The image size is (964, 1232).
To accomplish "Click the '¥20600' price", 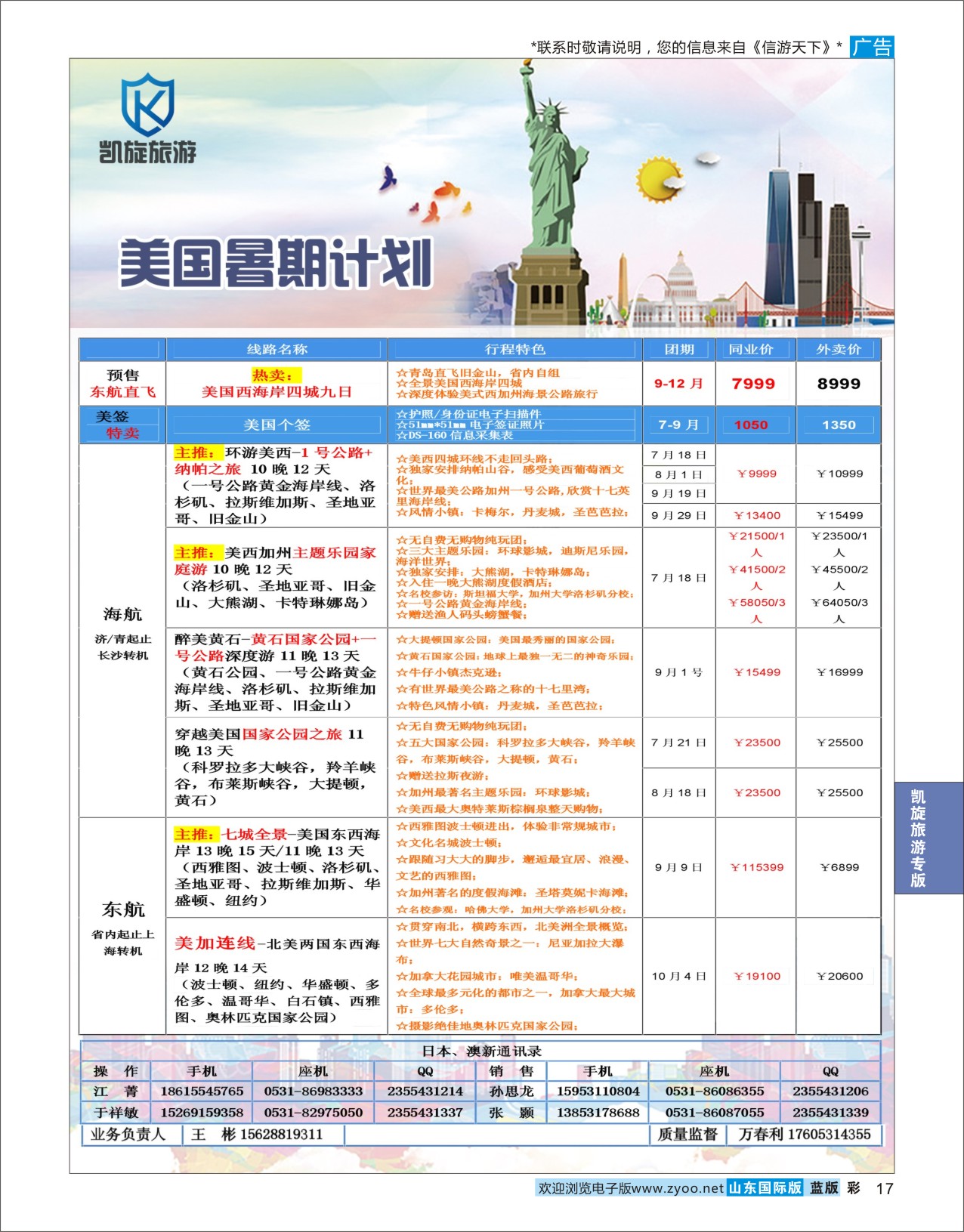I will (x=839, y=976).
